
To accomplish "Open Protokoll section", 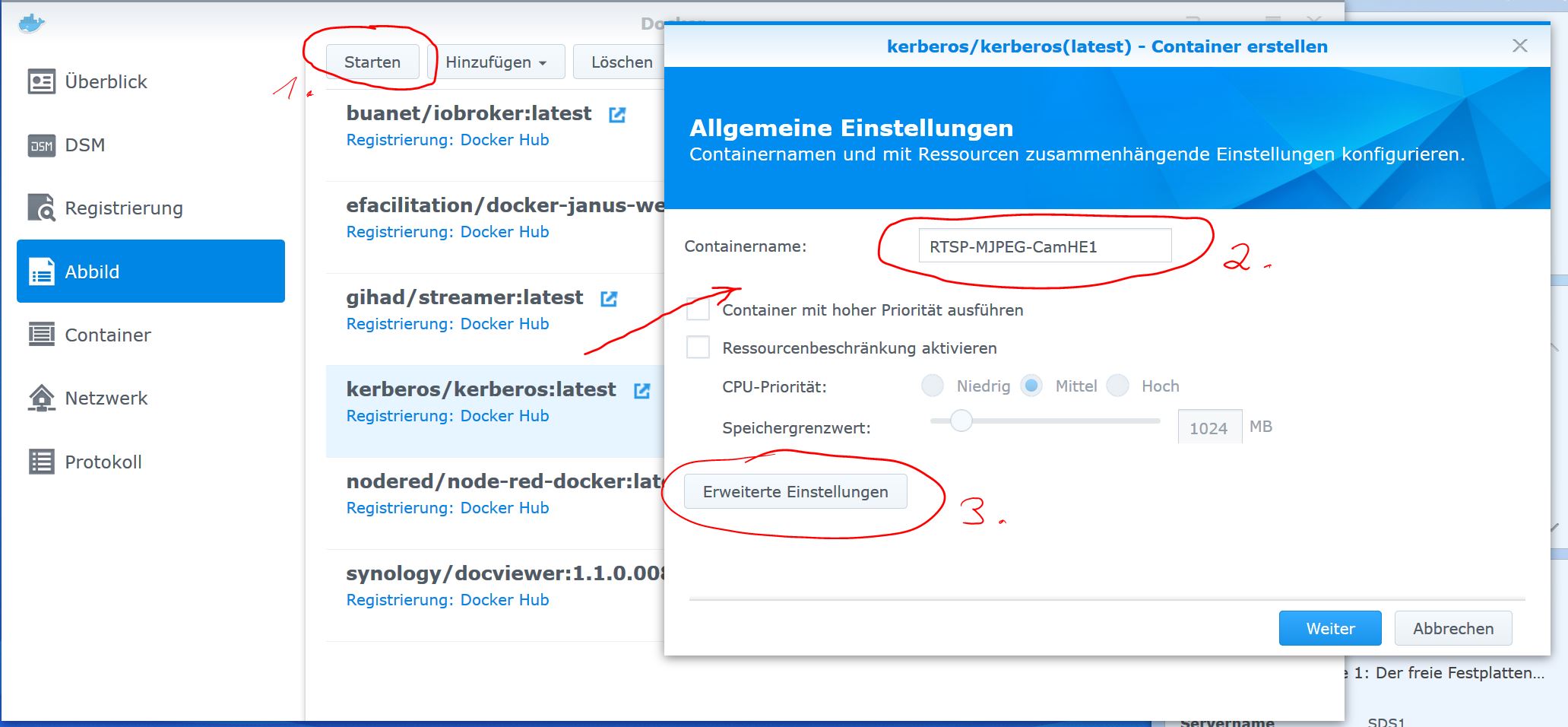I will click(x=150, y=462).
